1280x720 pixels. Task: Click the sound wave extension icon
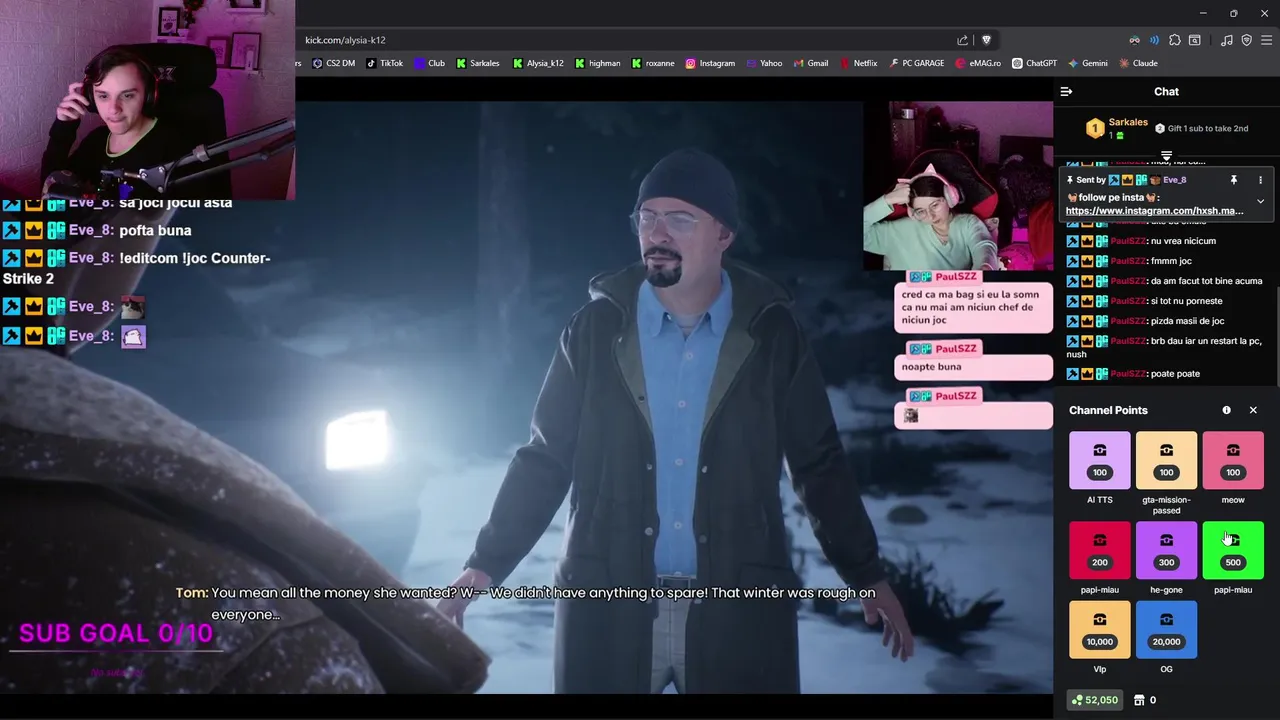point(1154,40)
